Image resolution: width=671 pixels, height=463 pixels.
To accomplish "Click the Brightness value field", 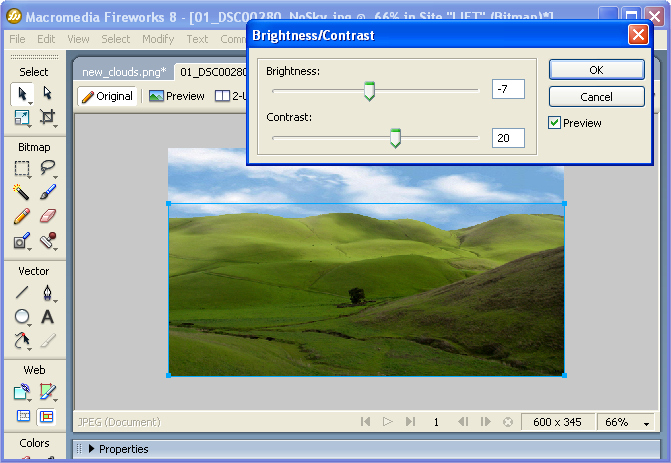I will (508, 91).
